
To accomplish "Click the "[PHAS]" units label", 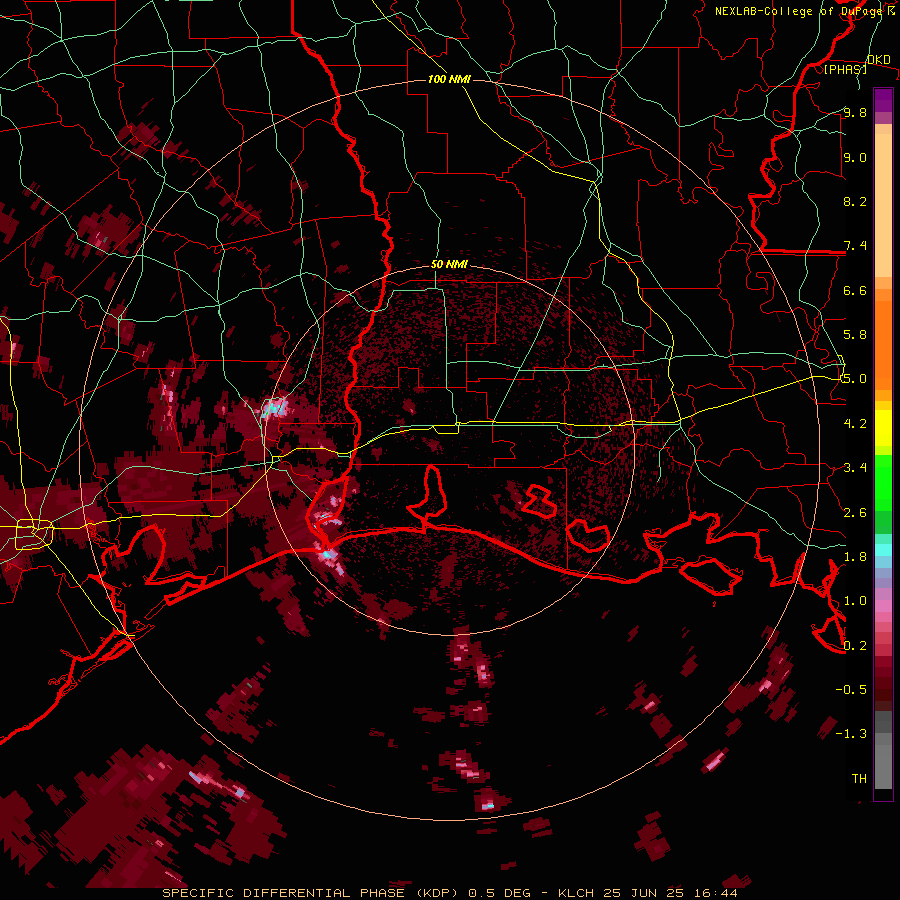I will click(x=845, y=69).
